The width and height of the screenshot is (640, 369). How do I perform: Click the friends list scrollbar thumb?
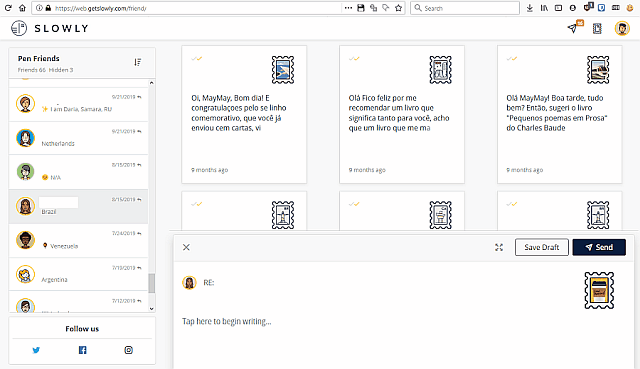coord(151,283)
